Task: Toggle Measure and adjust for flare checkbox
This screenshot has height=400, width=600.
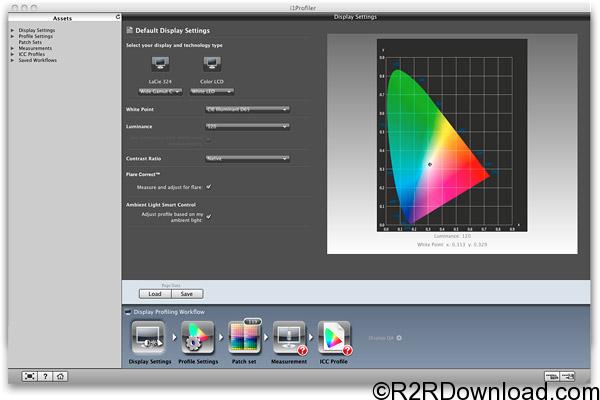Action: [209, 187]
